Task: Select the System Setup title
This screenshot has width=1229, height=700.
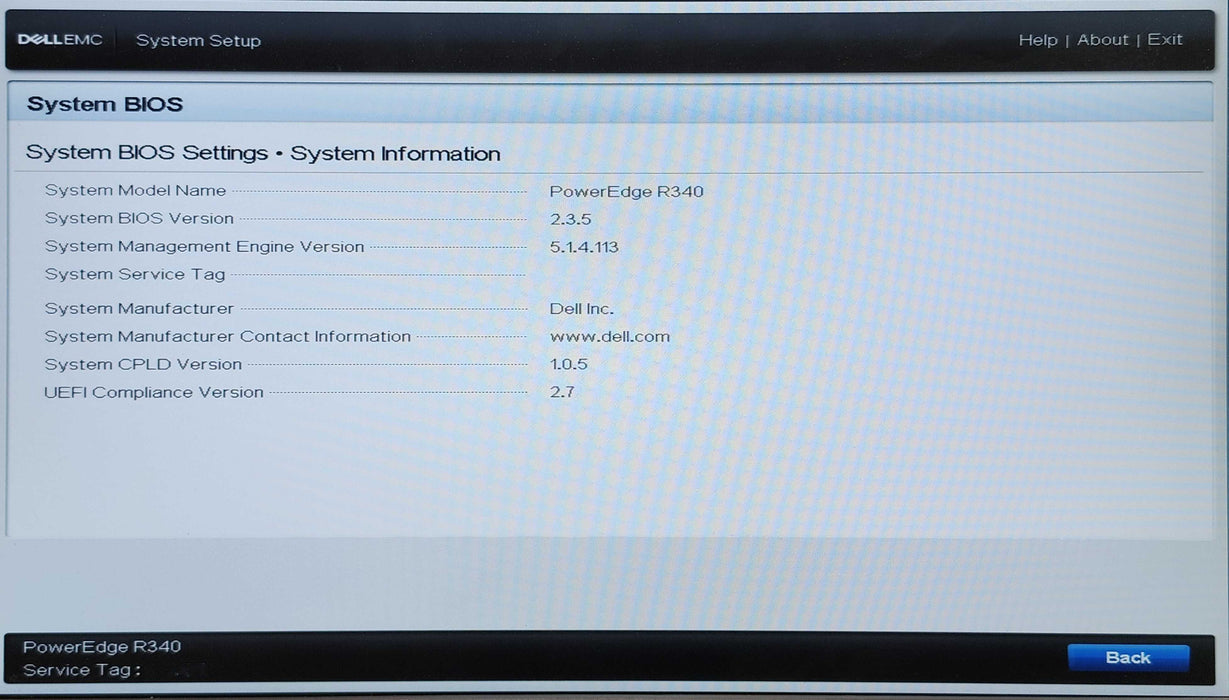Action: coord(198,41)
